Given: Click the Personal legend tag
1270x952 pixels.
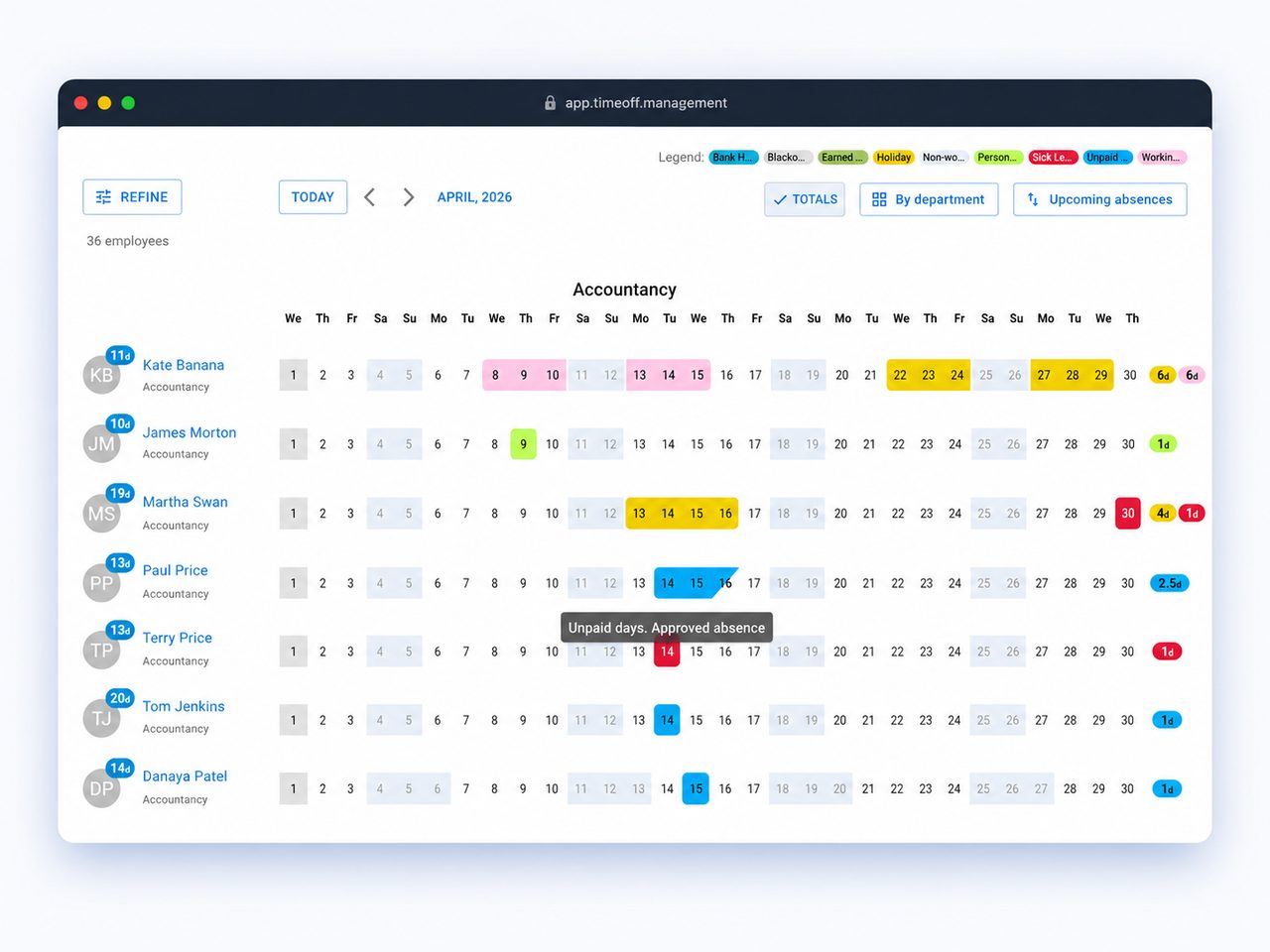Looking at the screenshot, I should [997, 158].
